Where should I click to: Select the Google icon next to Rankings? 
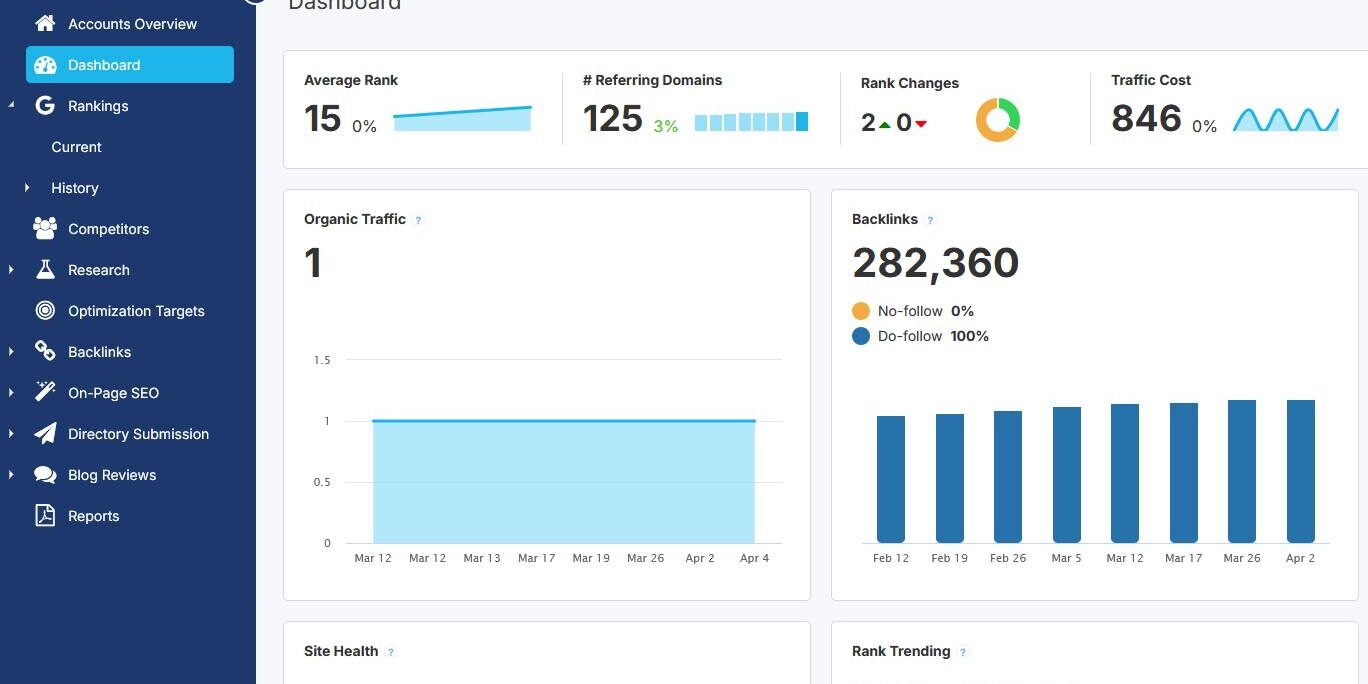(x=44, y=105)
